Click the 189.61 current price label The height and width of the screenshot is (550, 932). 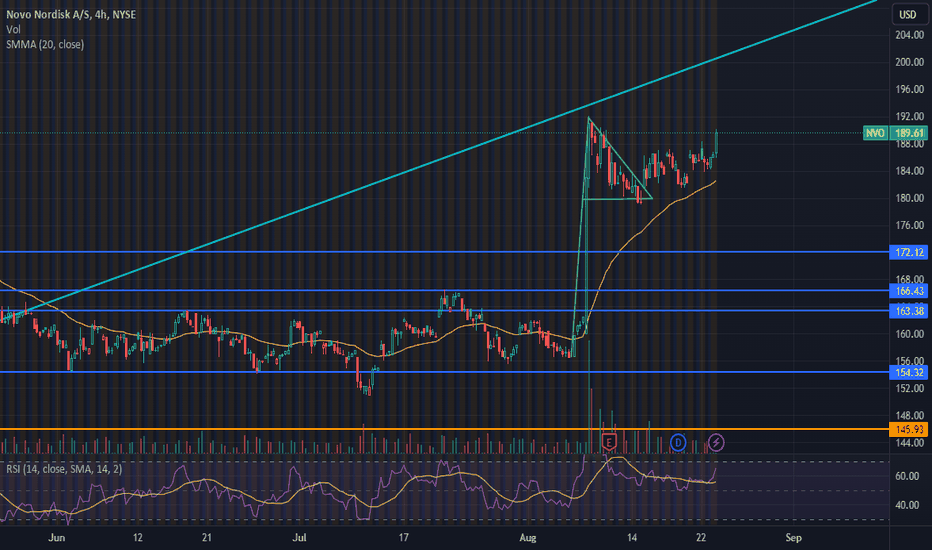909,133
